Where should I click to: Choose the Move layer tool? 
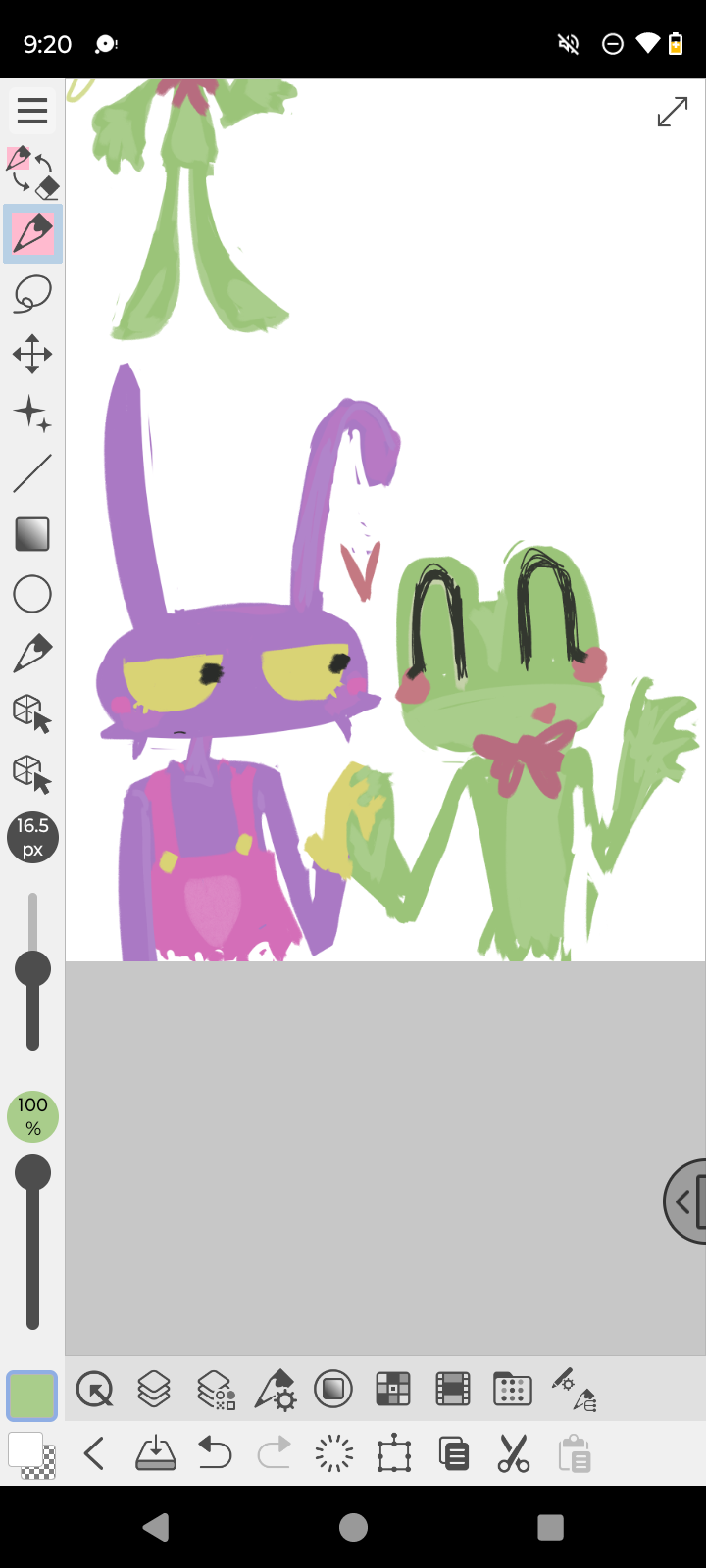pyautogui.click(x=32, y=354)
